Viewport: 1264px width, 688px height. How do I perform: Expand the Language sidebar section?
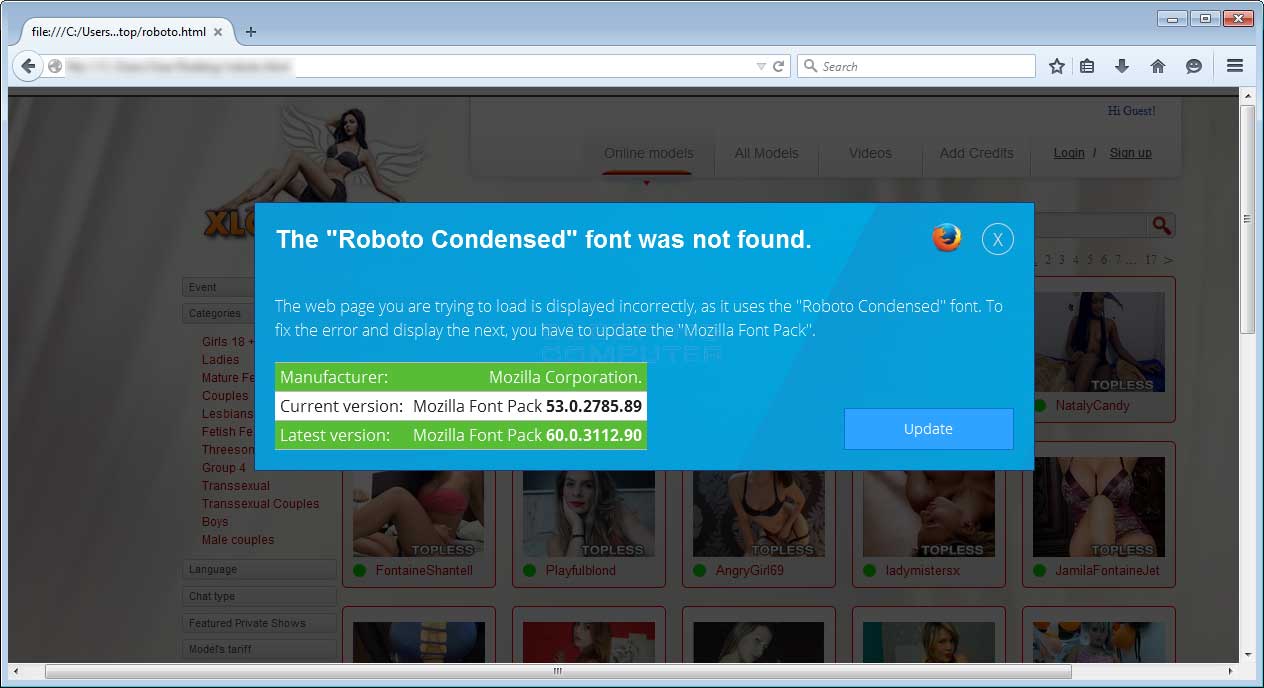tap(259, 569)
